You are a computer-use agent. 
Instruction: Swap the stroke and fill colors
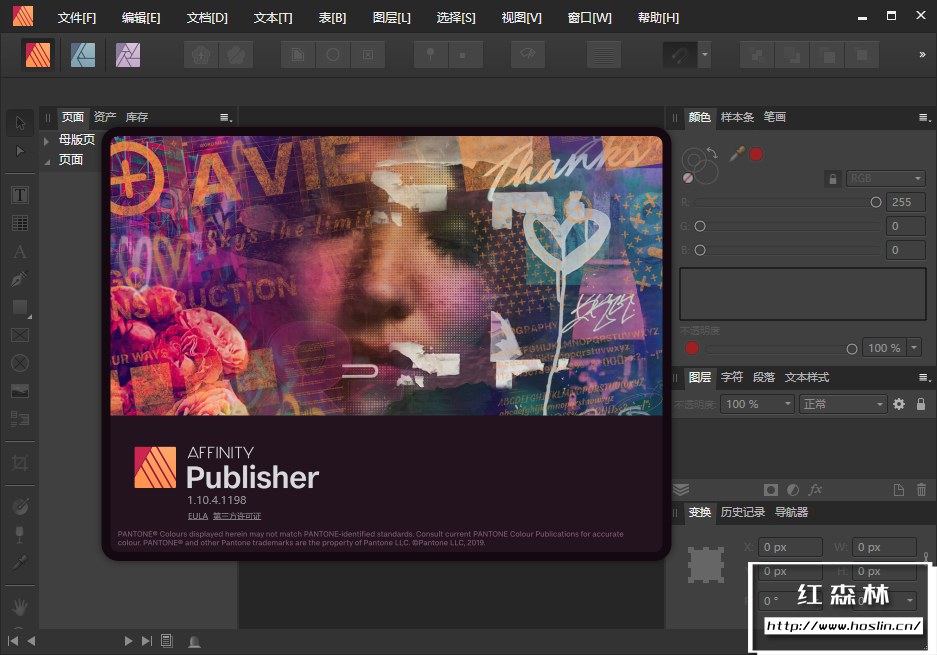pos(710,152)
